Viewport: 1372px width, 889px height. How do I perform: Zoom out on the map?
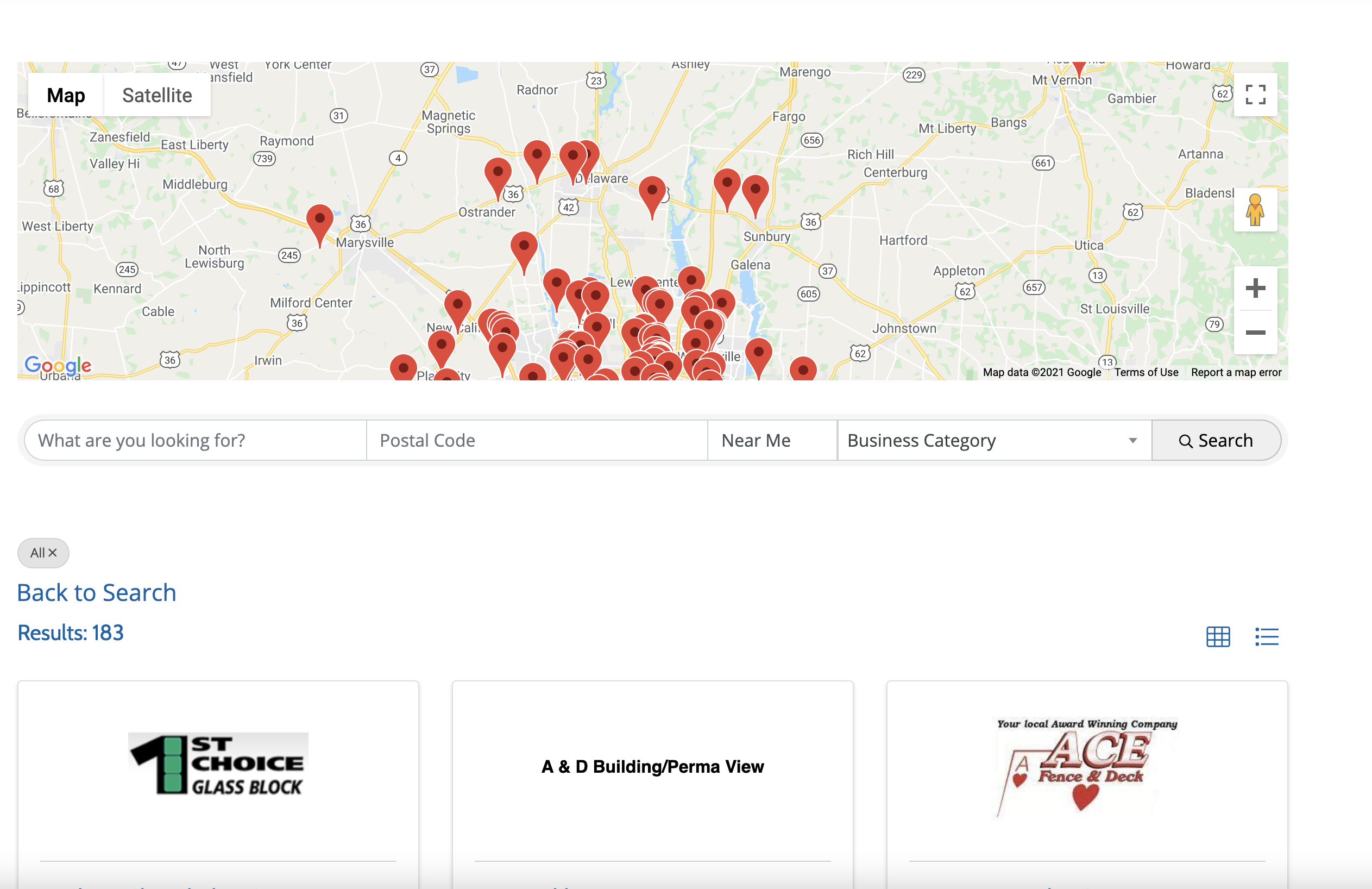pyautogui.click(x=1255, y=333)
